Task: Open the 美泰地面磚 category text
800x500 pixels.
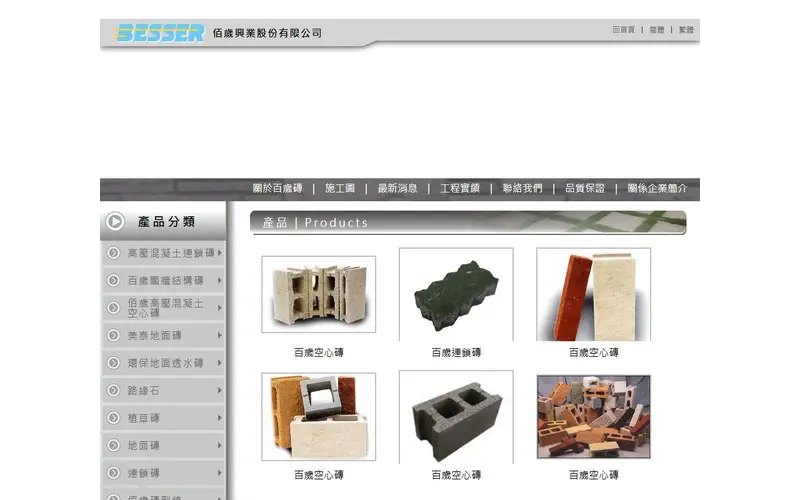Action: 155,336
